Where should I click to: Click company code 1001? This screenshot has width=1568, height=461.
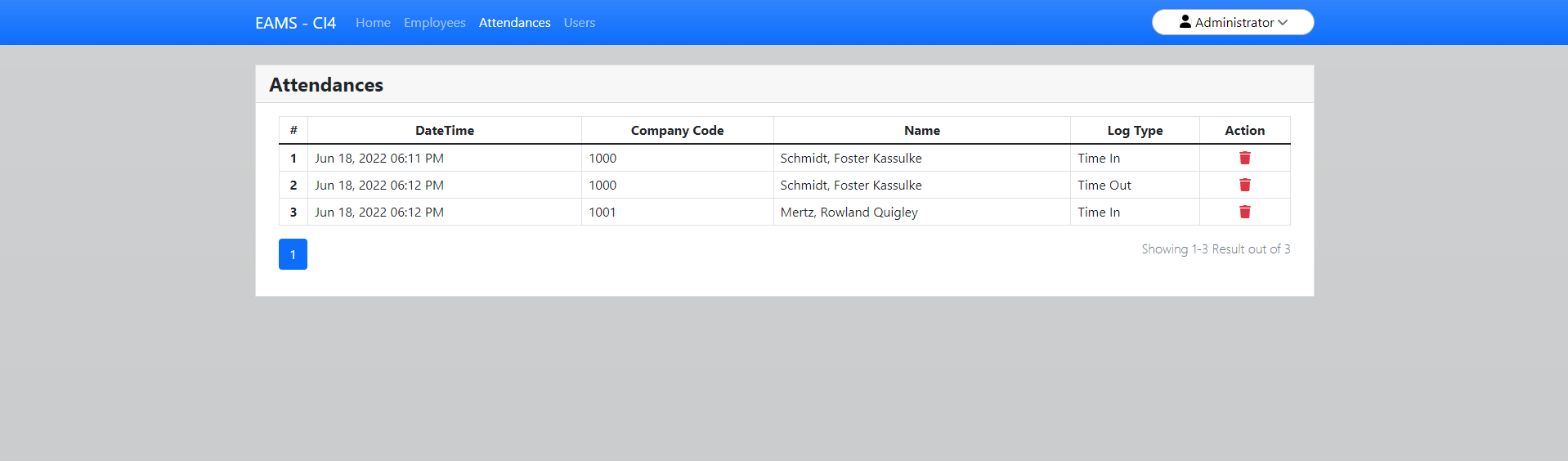point(677,212)
